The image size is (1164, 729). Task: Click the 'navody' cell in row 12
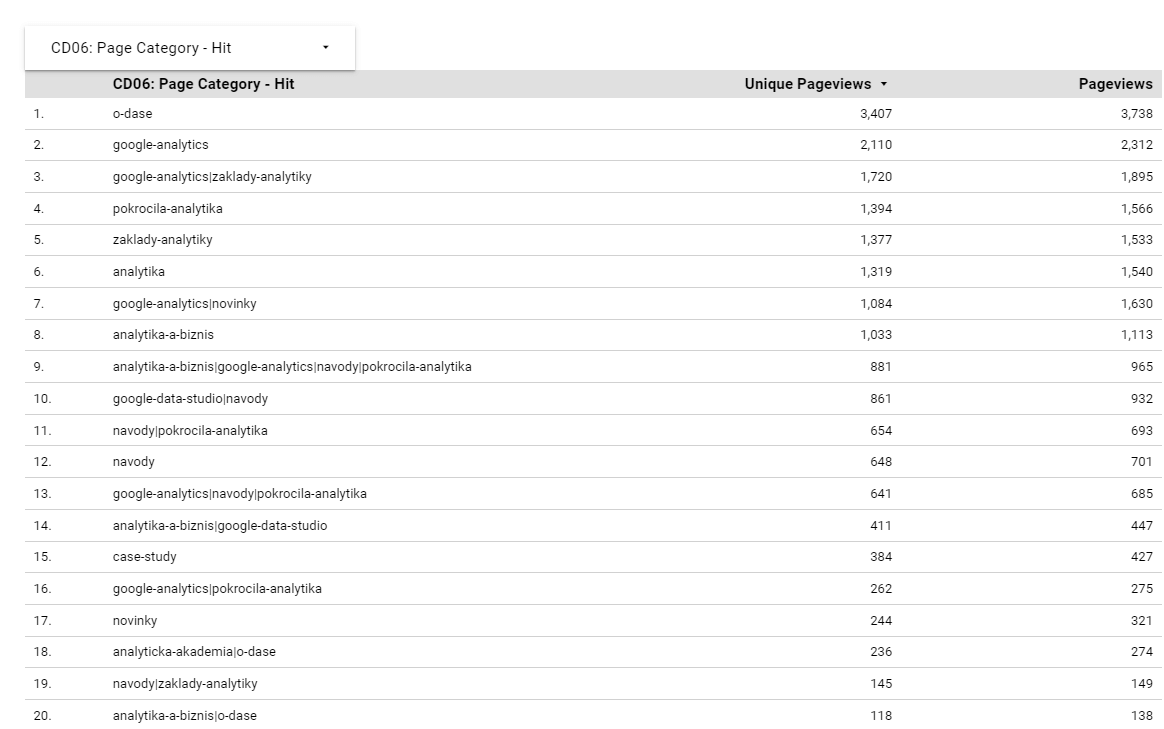click(134, 462)
